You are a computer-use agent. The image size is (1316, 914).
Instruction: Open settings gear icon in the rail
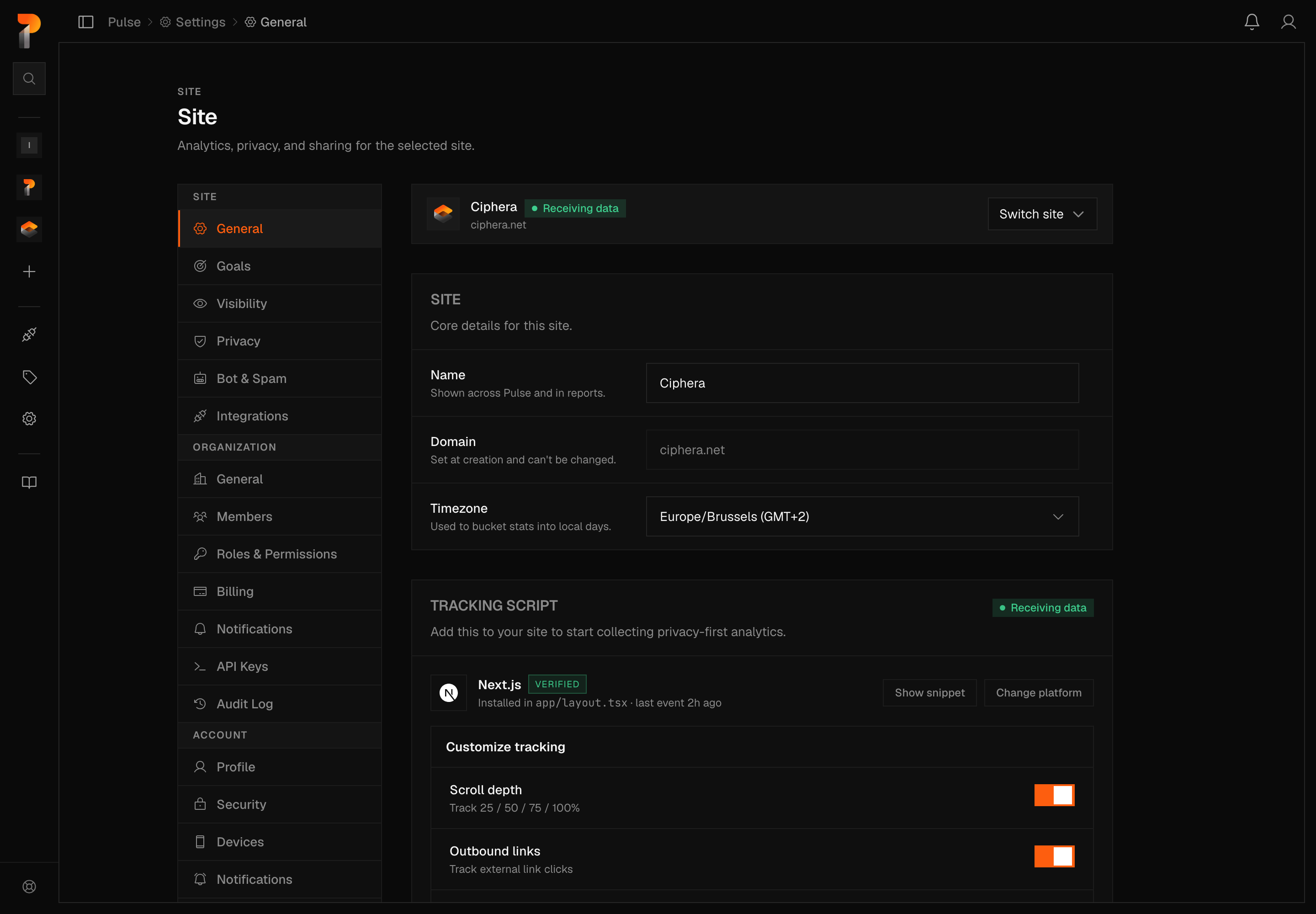click(29, 419)
